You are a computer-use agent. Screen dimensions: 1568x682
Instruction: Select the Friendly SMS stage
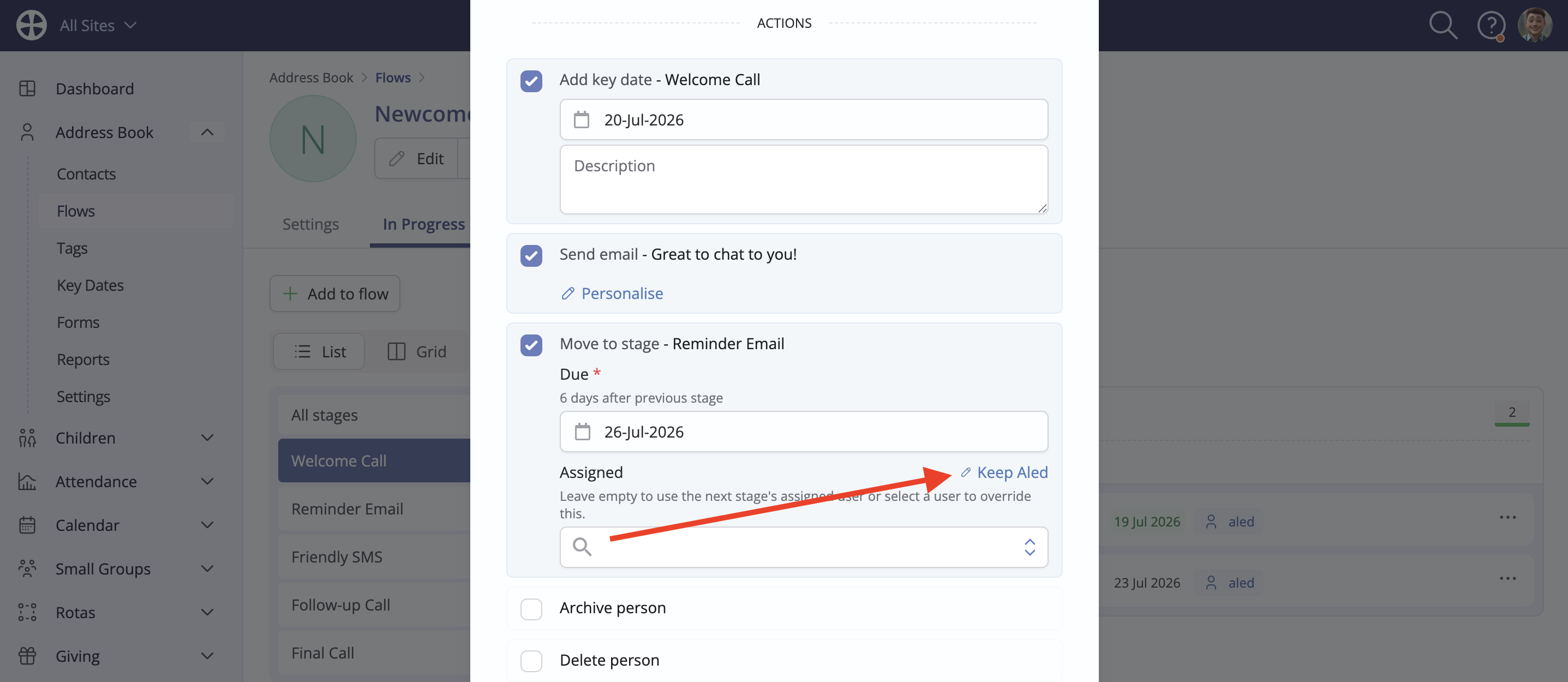point(375,557)
